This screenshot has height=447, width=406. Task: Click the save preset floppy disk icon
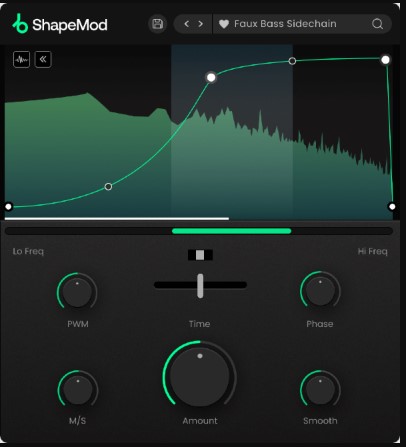point(157,24)
